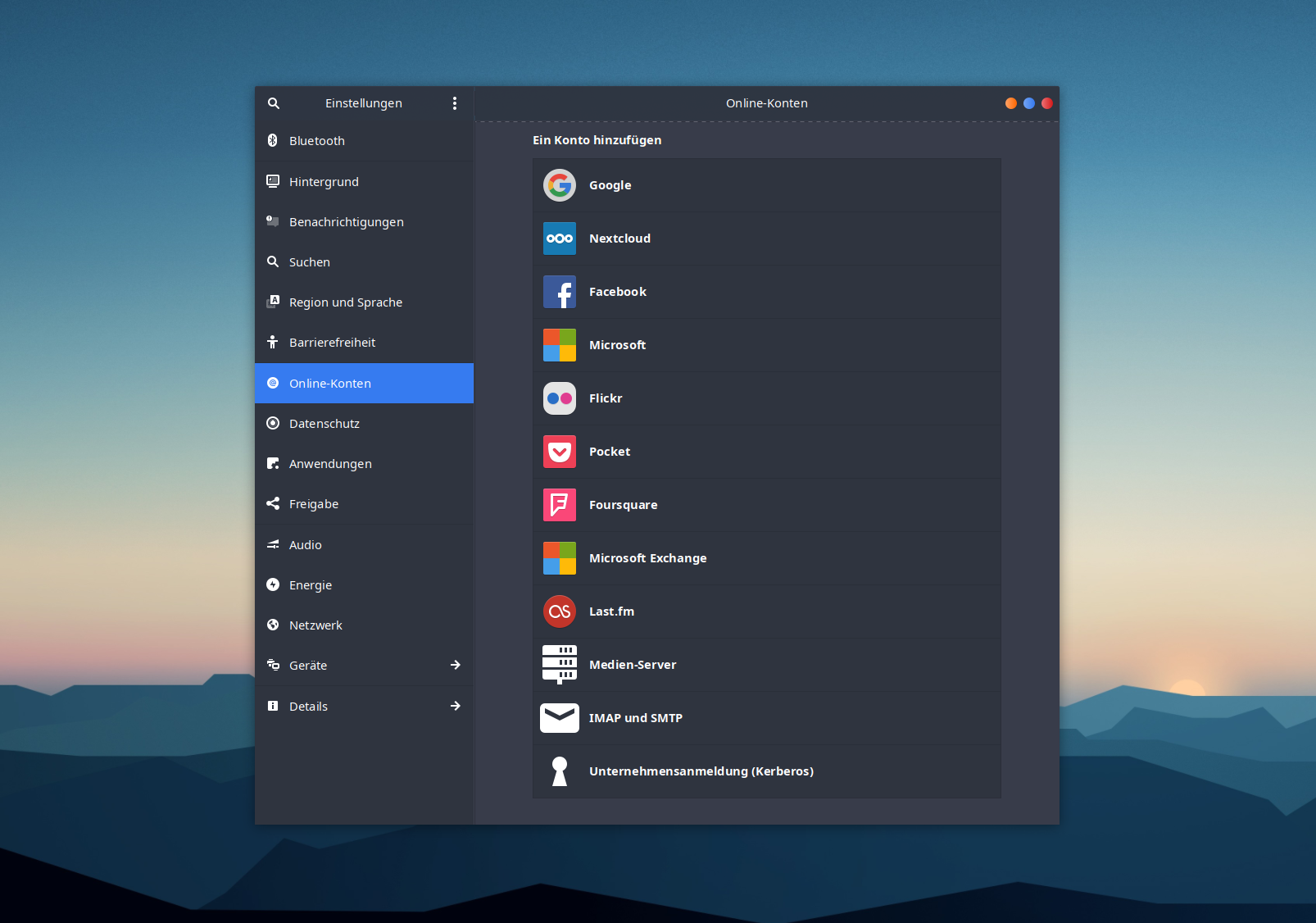The height and width of the screenshot is (923, 1316).
Task: Add a Google account
Action: coord(767,185)
